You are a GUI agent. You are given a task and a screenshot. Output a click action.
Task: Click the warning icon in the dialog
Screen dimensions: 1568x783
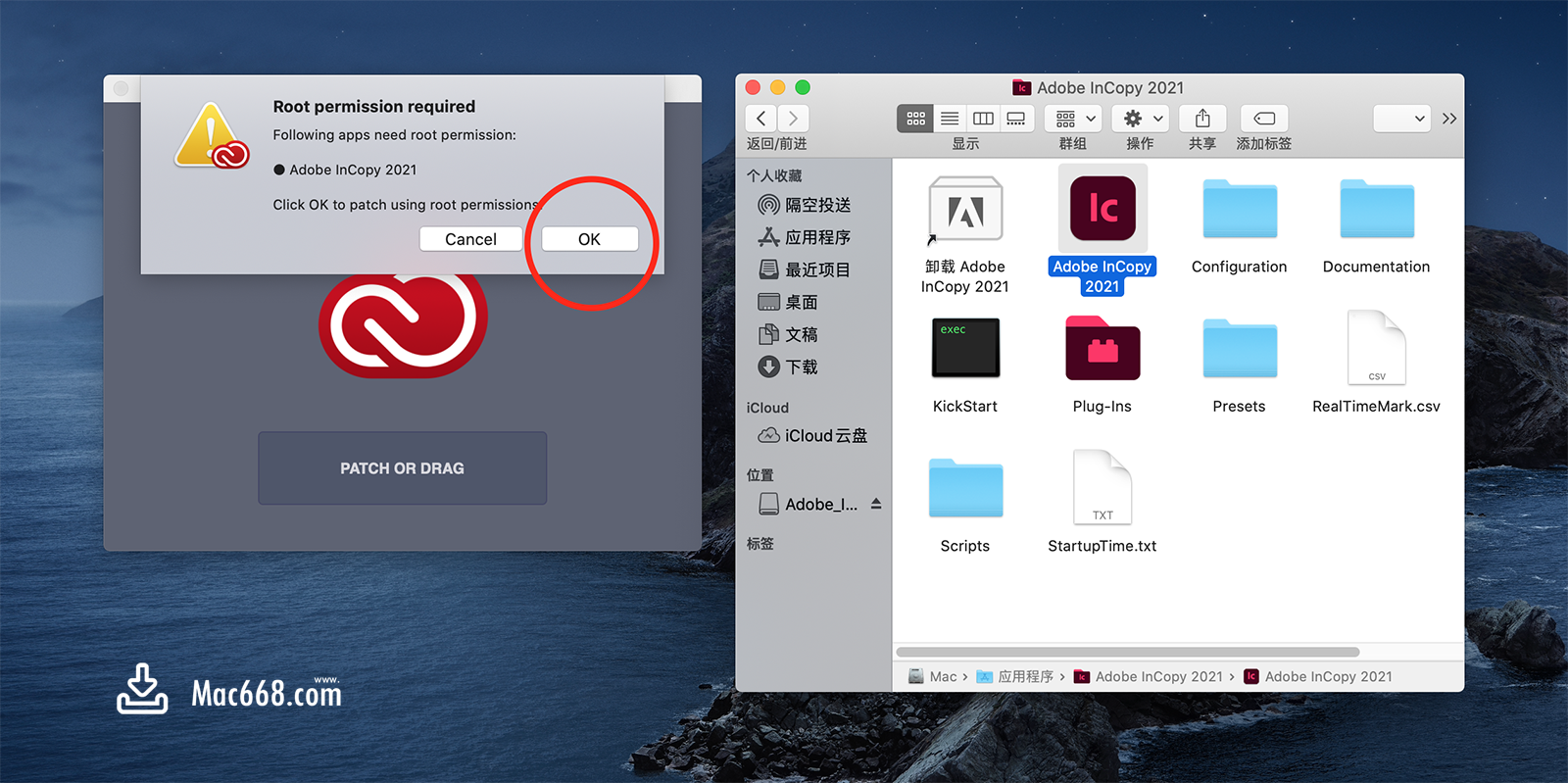211,135
